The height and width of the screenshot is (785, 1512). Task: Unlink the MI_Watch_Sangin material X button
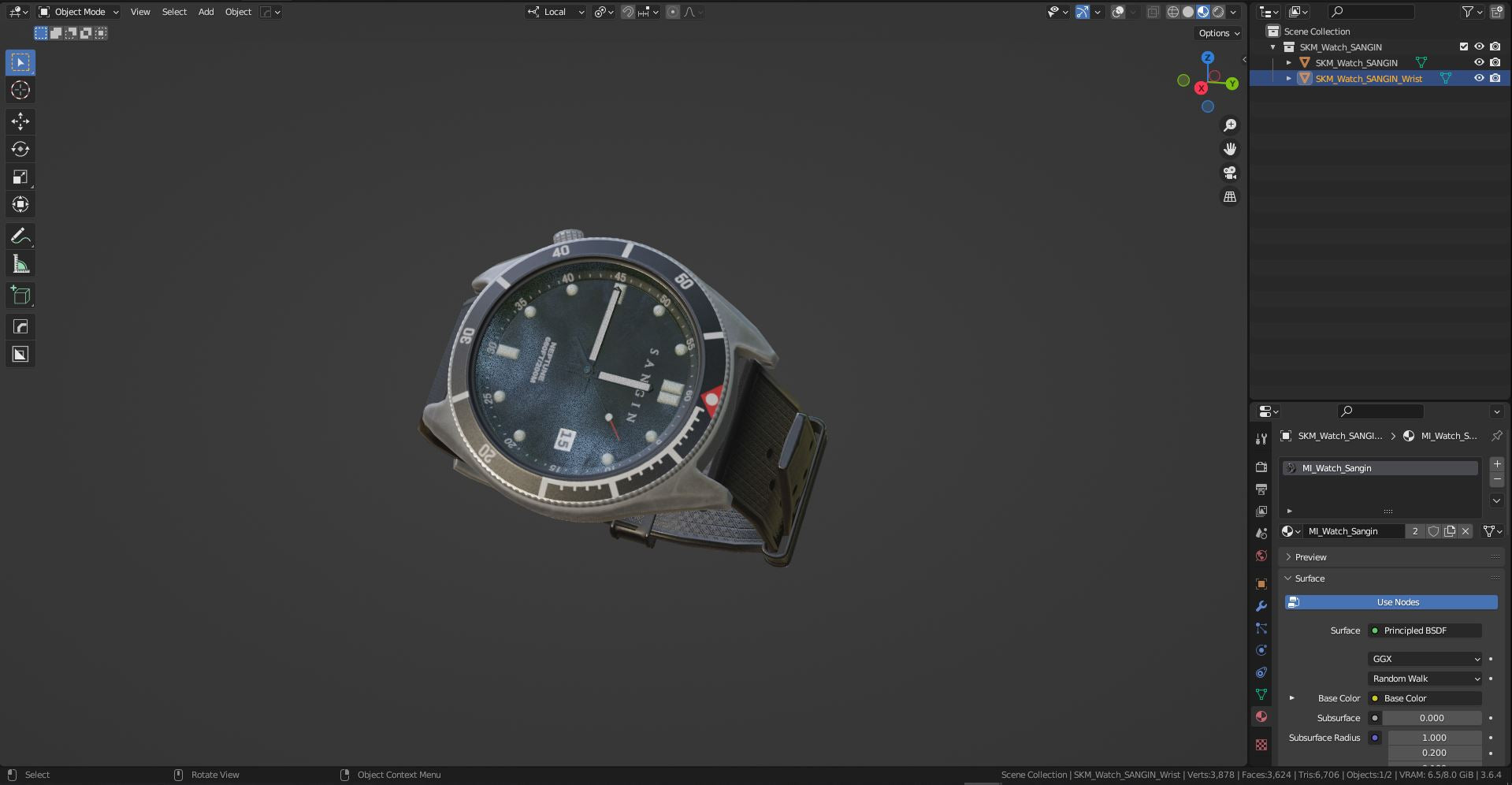(x=1466, y=531)
